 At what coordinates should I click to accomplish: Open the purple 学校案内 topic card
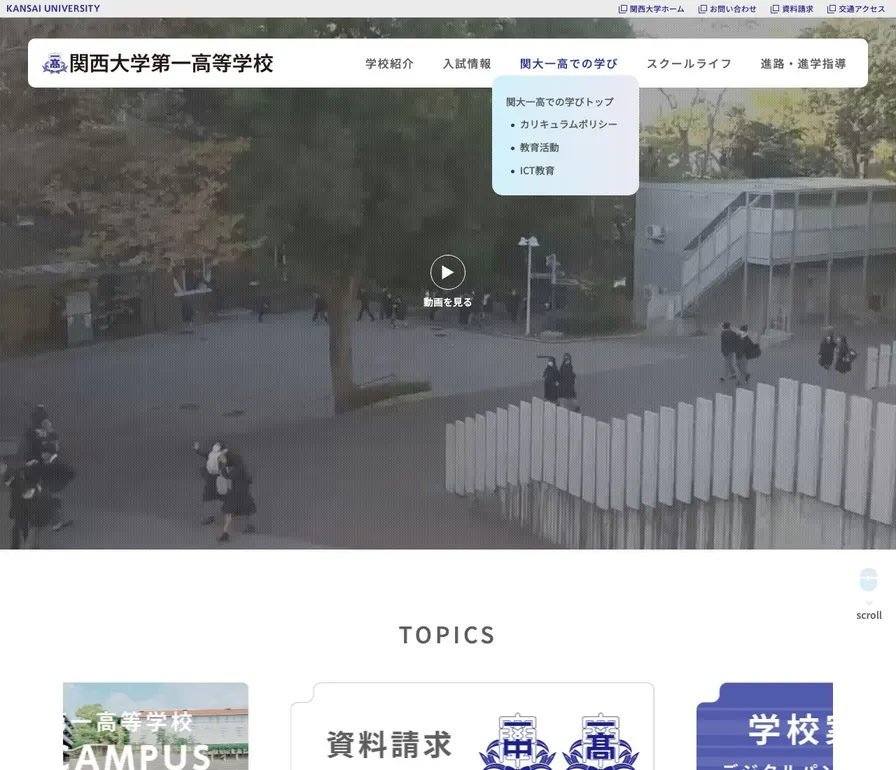764,726
